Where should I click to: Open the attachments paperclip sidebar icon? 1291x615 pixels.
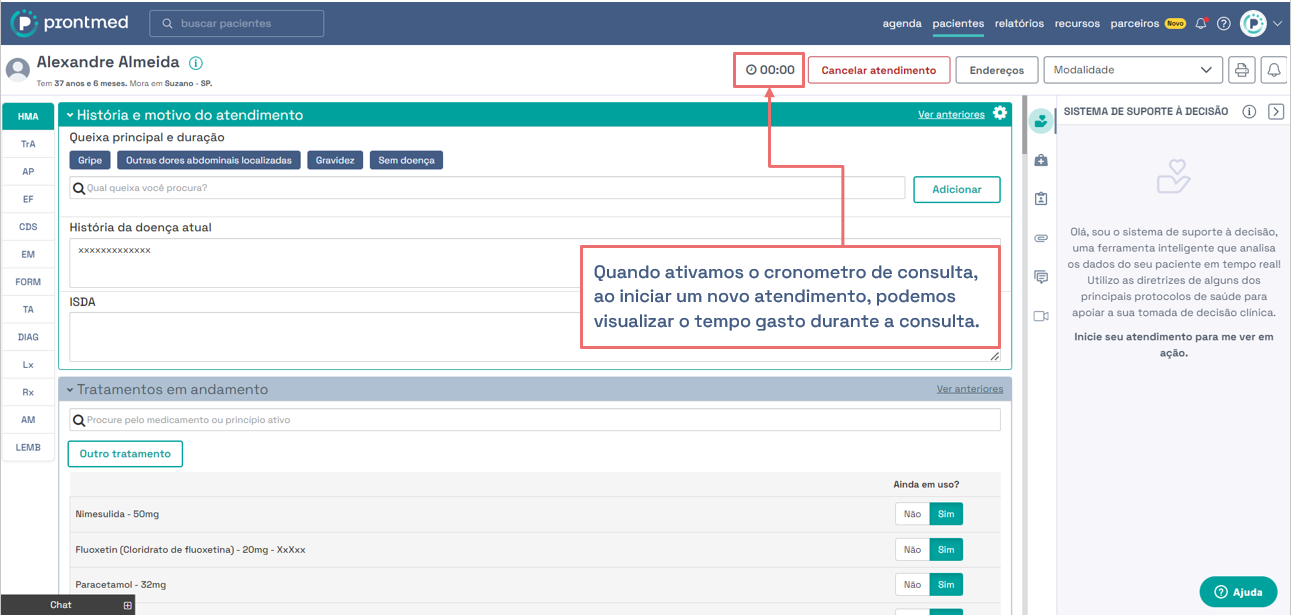(1041, 238)
